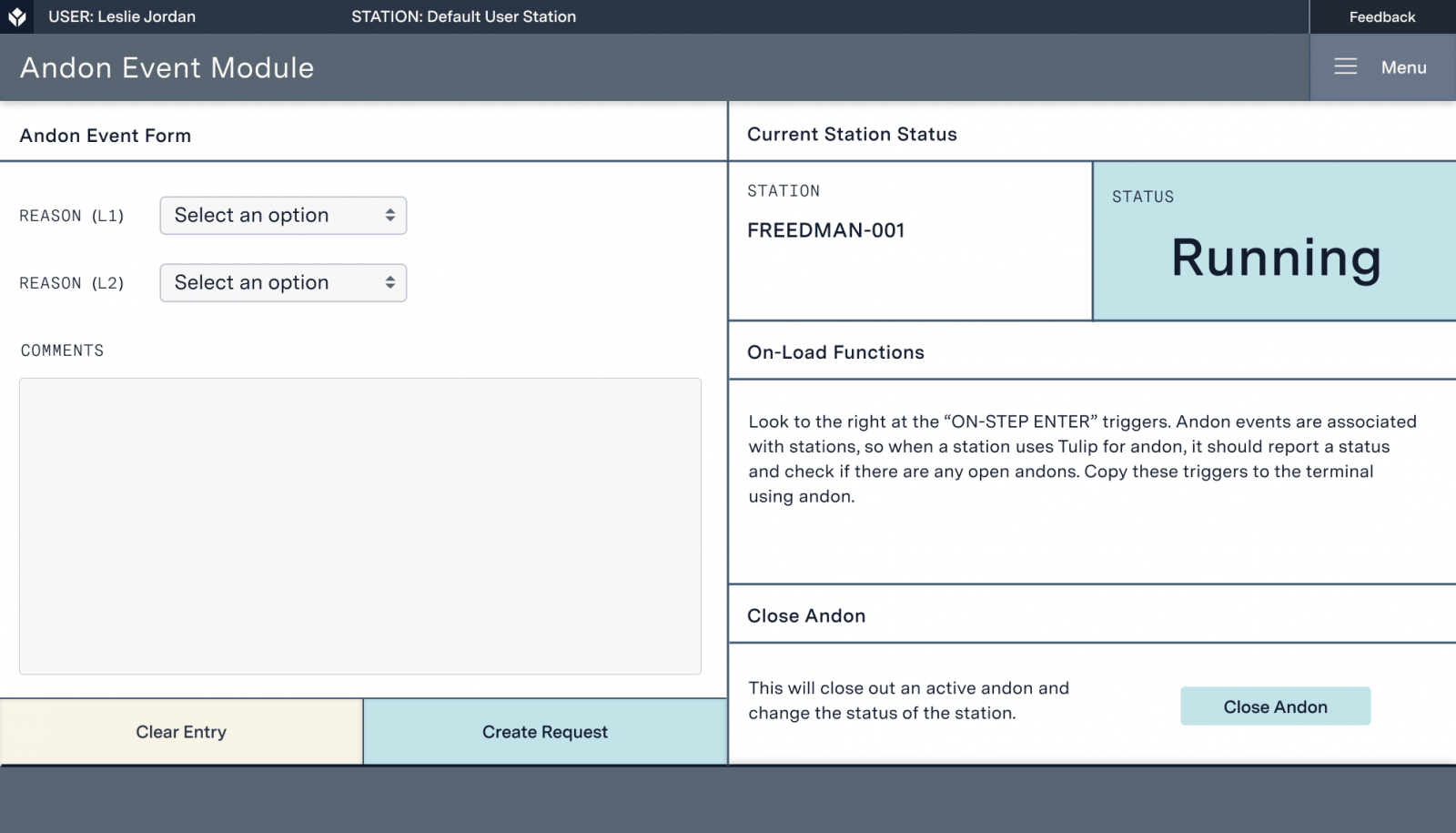Select the FREEDMAN-001 station name

pos(825,230)
